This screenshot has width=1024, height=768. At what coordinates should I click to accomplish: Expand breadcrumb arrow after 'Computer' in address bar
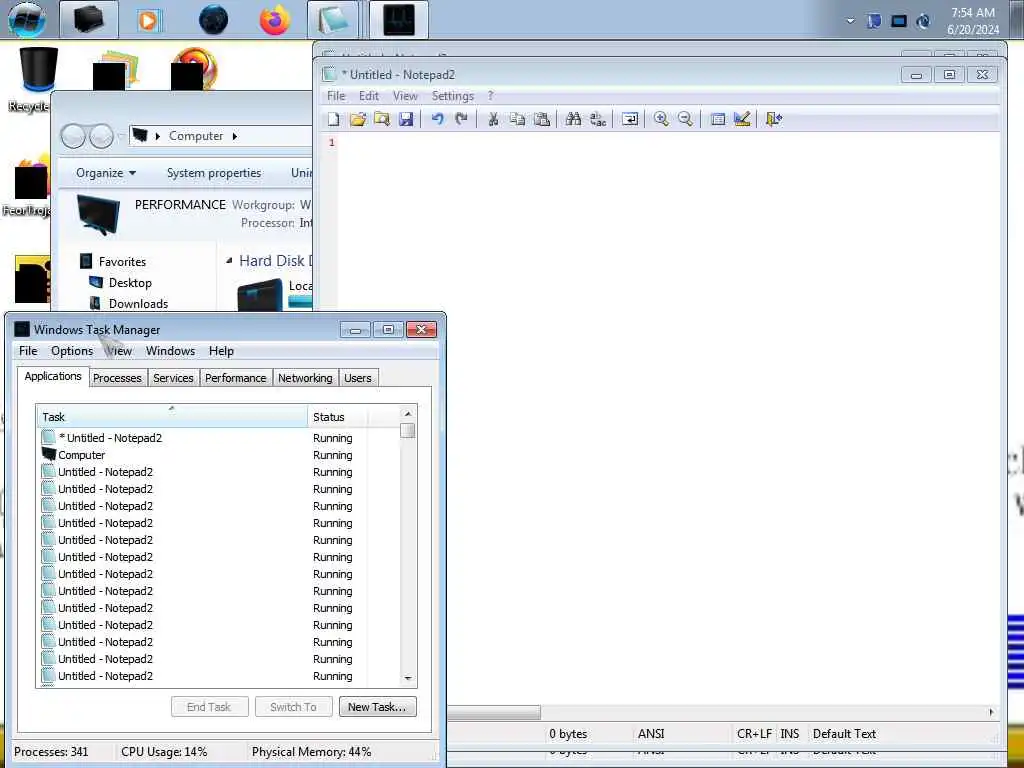[234, 136]
